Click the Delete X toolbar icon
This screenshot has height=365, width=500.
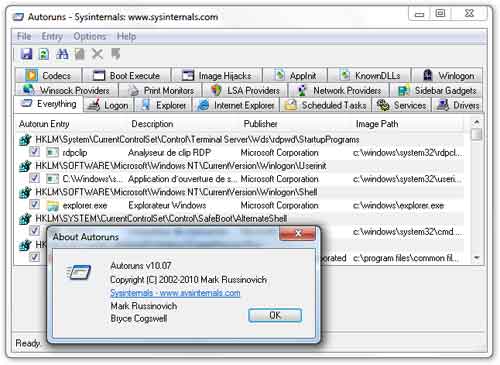(97, 54)
